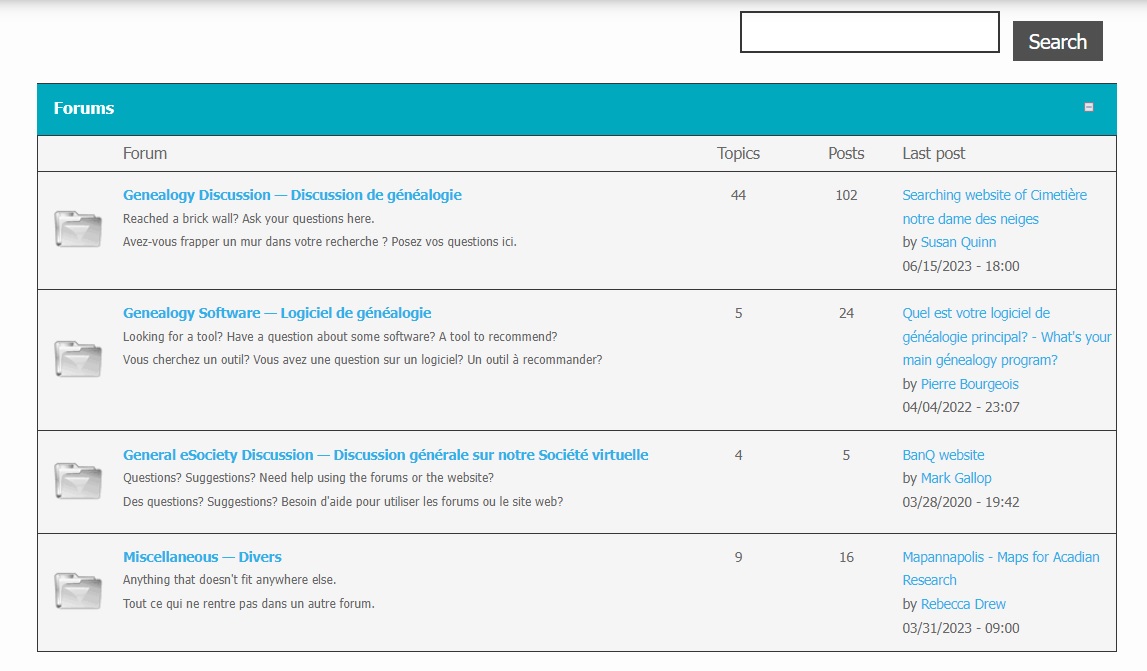1147x671 pixels.
Task: Click the search input field
Action: (869, 32)
